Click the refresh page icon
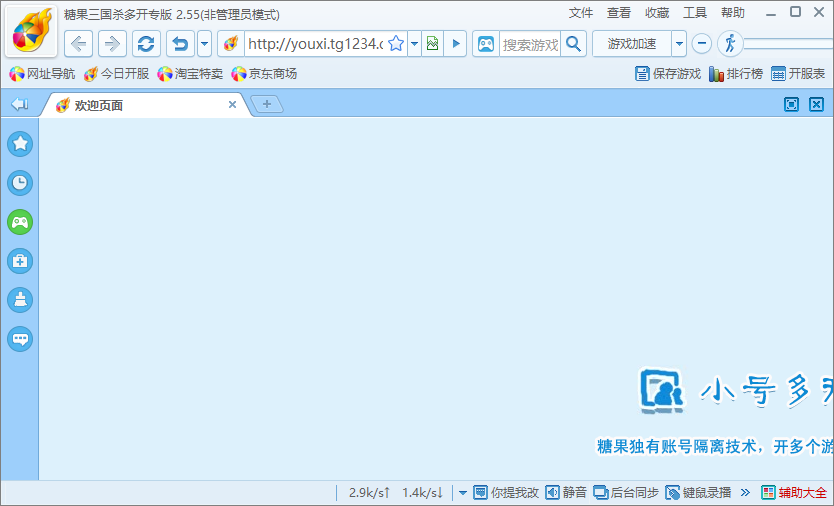 pyautogui.click(x=146, y=44)
